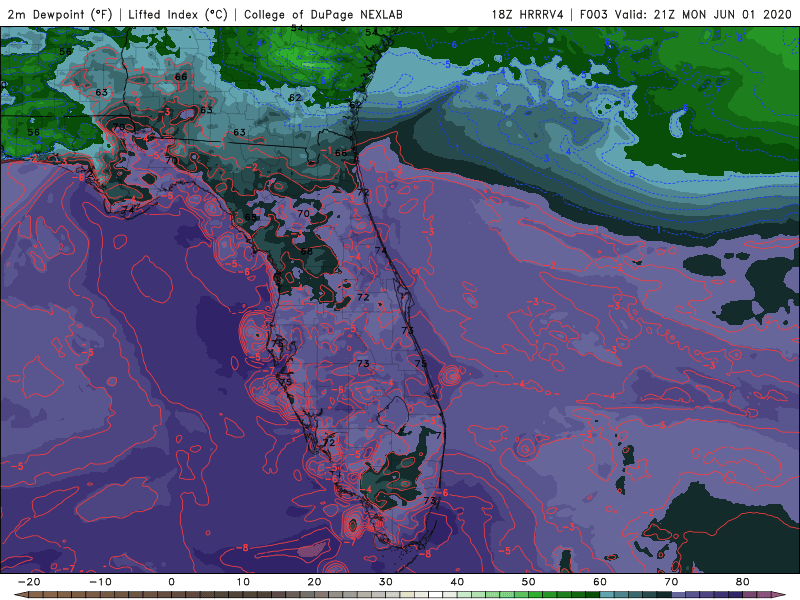Click the 'Lifted Index (°C)' header label
Screen dimensions: 800x600
pyautogui.click(x=178, y=14)
